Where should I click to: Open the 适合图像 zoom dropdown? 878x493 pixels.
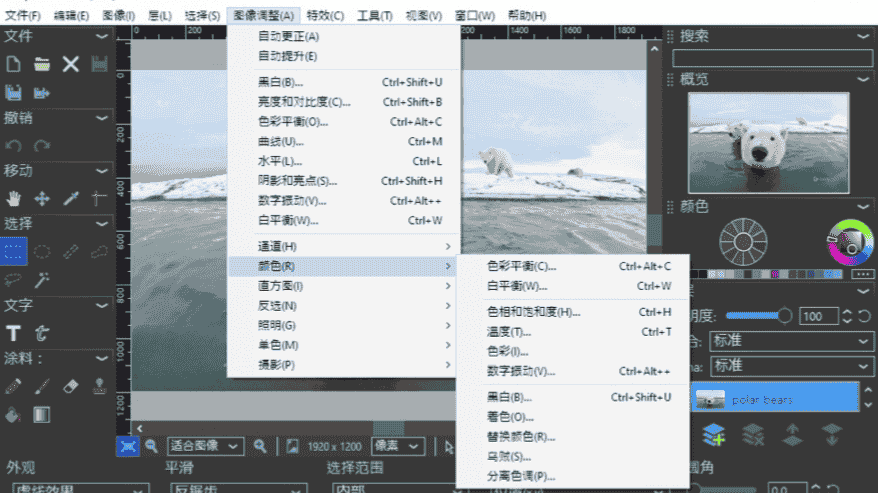tap(206, 447)
